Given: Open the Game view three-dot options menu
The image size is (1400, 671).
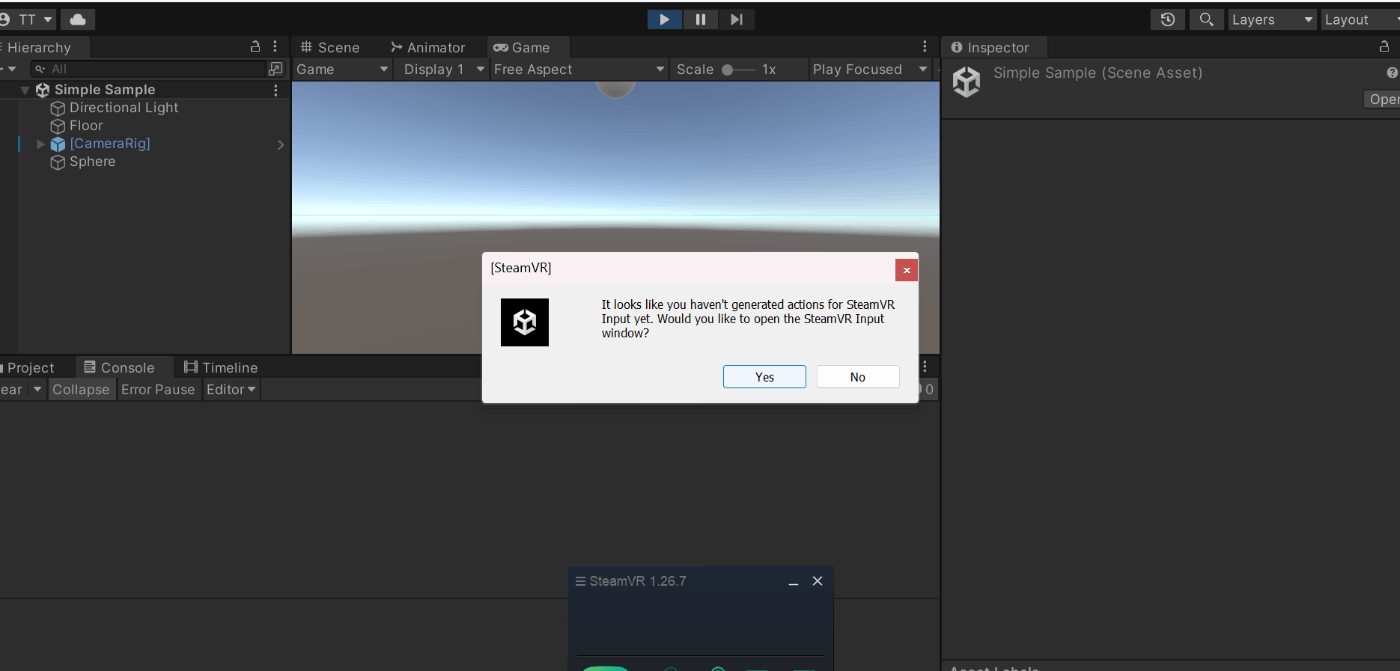Looking at the screenshot, I should pos(925,47).
